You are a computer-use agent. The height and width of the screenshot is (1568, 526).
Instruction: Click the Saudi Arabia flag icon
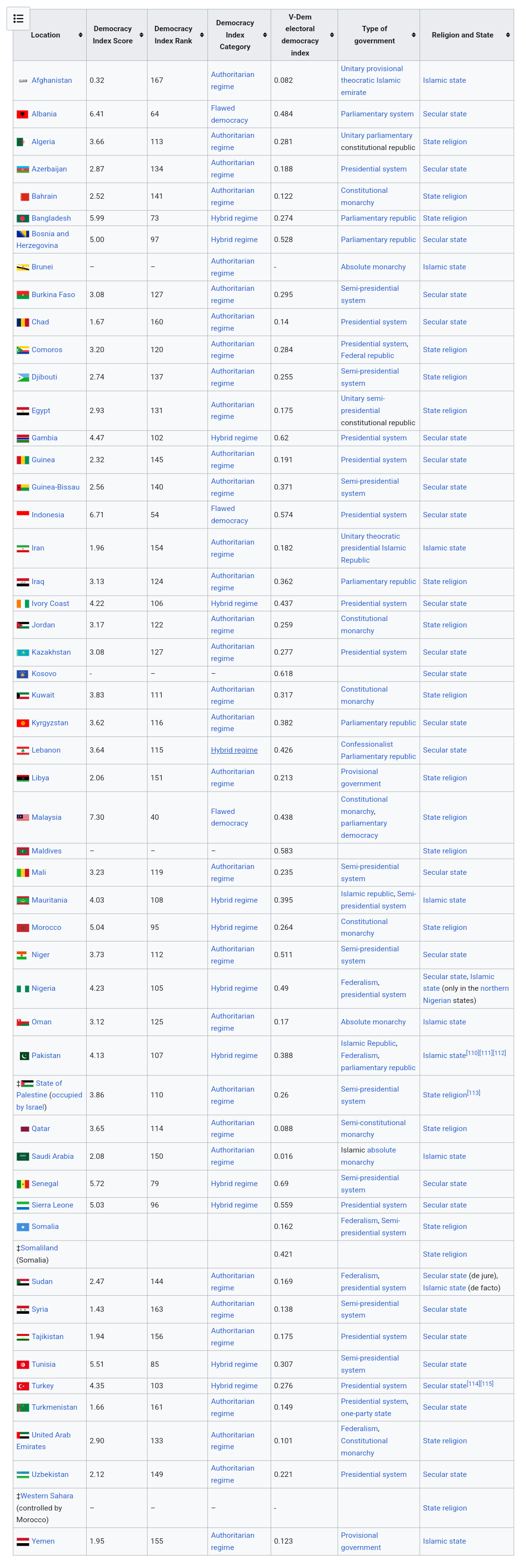[22, 1156]
